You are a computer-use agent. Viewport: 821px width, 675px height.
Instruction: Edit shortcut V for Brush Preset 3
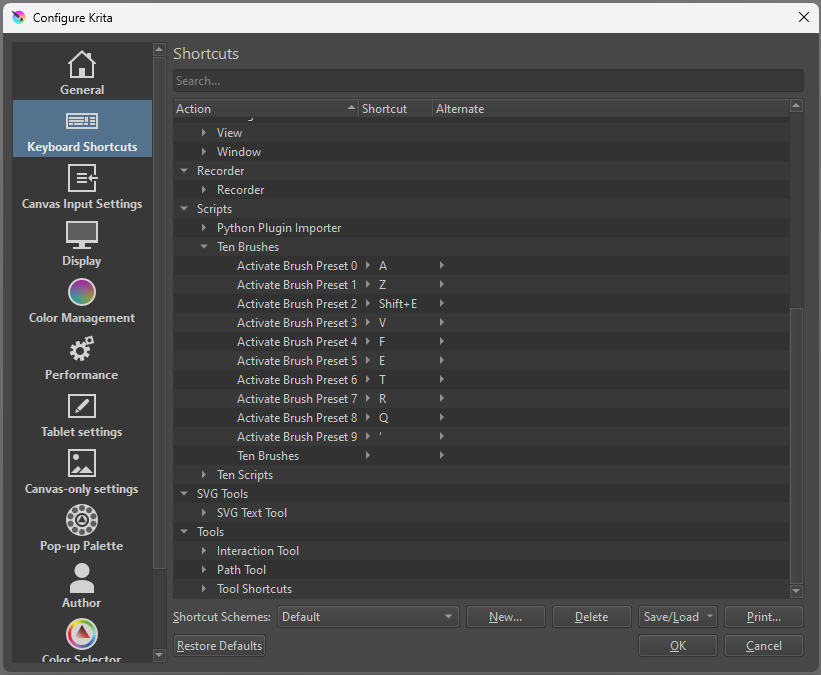click(x=382, y=323)
